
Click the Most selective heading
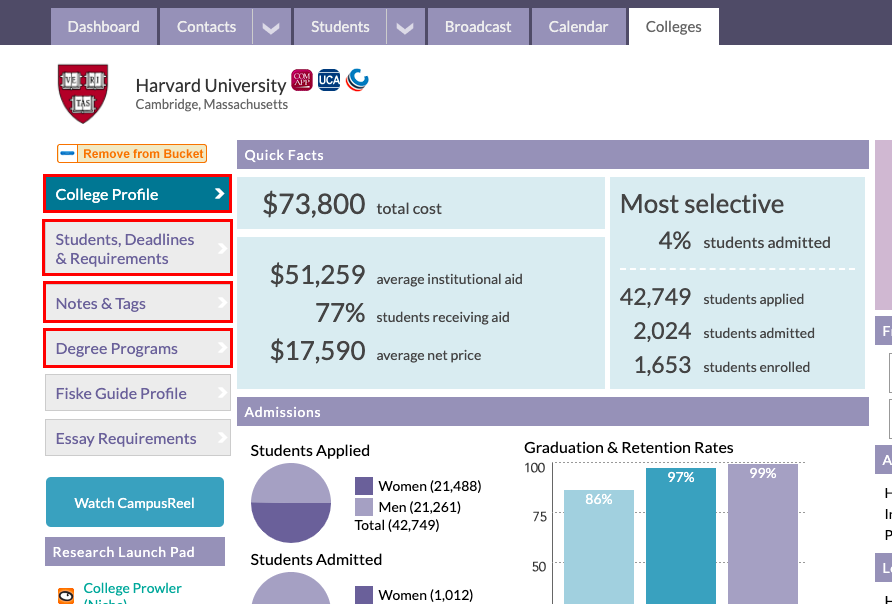point(702,204)
